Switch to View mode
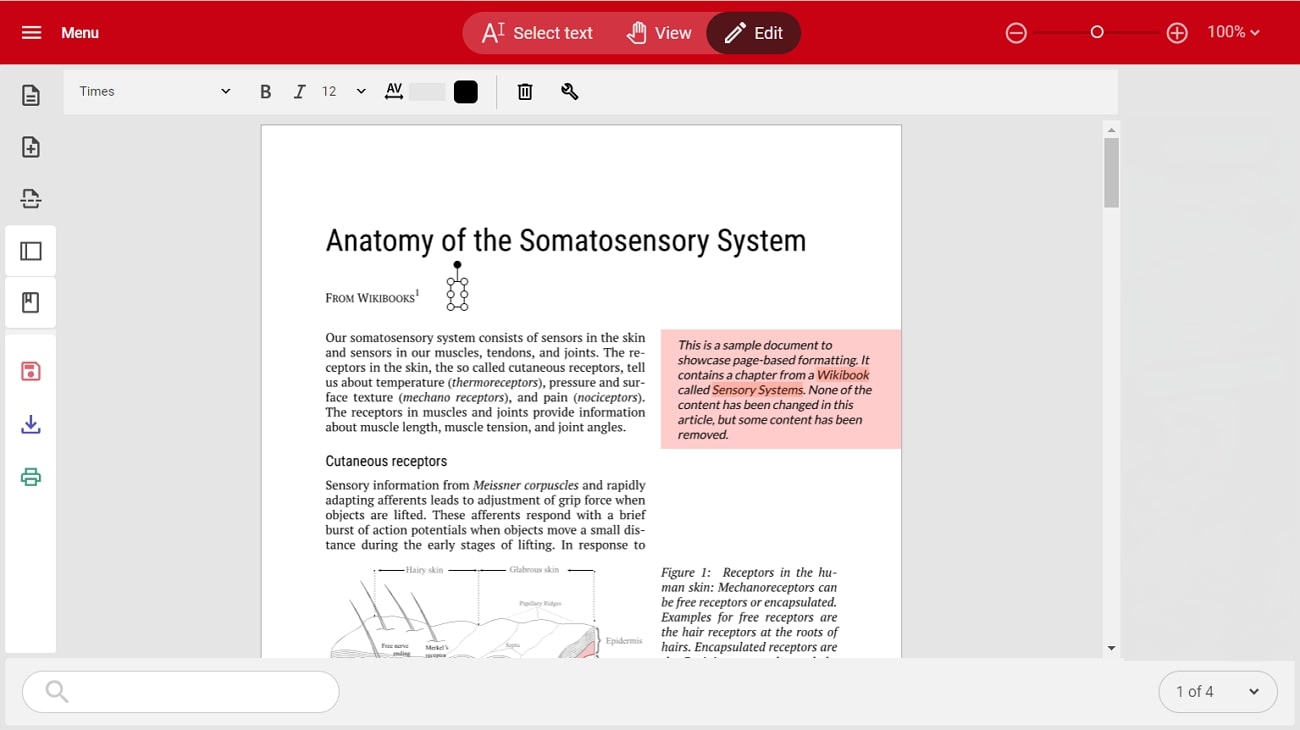1300x730 pixels. [x=659, y=33]
